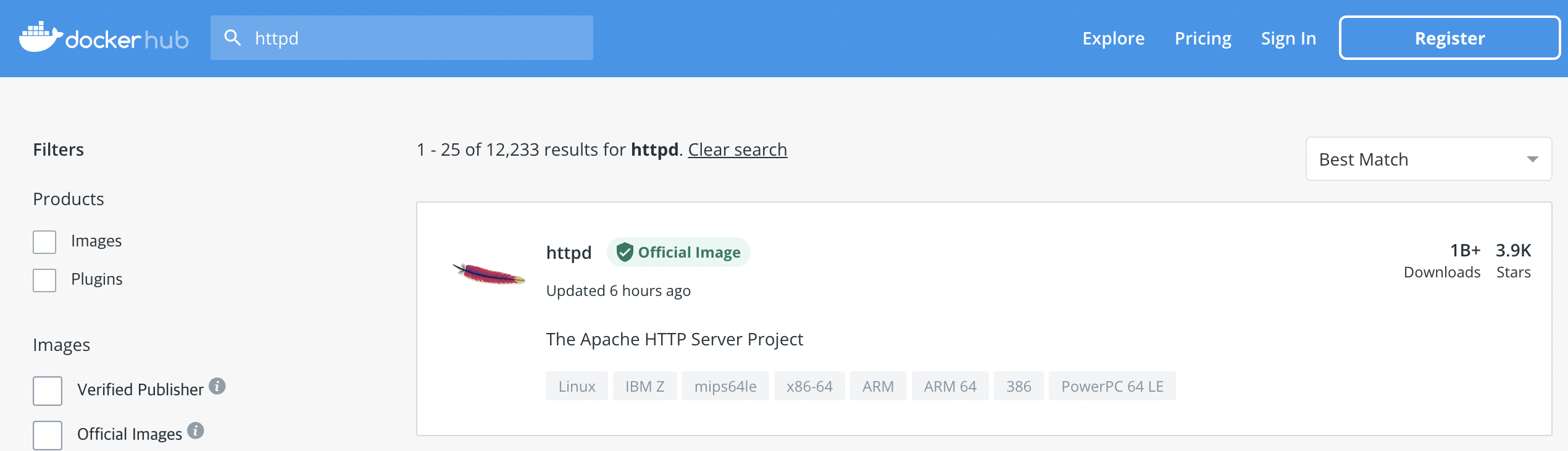This screenshot has width=1568, height=451.
Task: Open Official Images info icon
Action: point(196,431)
